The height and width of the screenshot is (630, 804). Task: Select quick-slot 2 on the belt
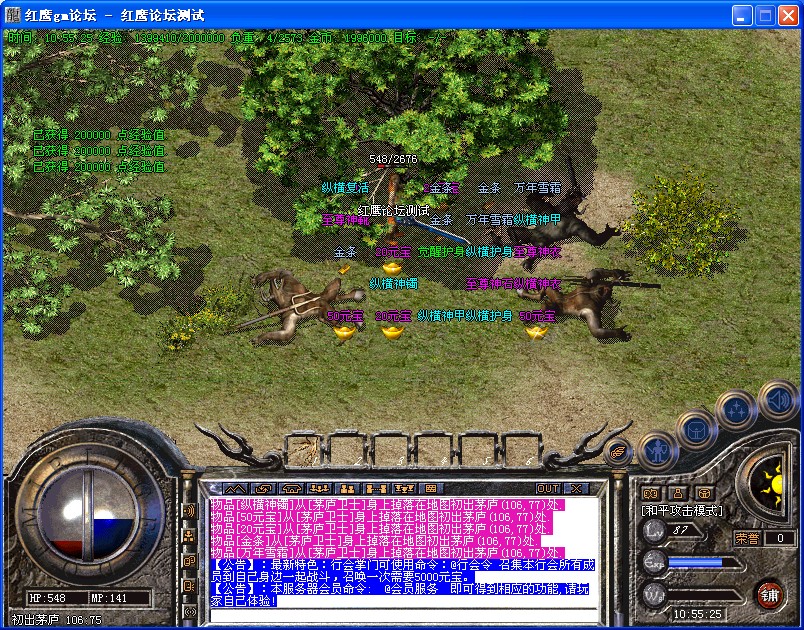point(348,451)
